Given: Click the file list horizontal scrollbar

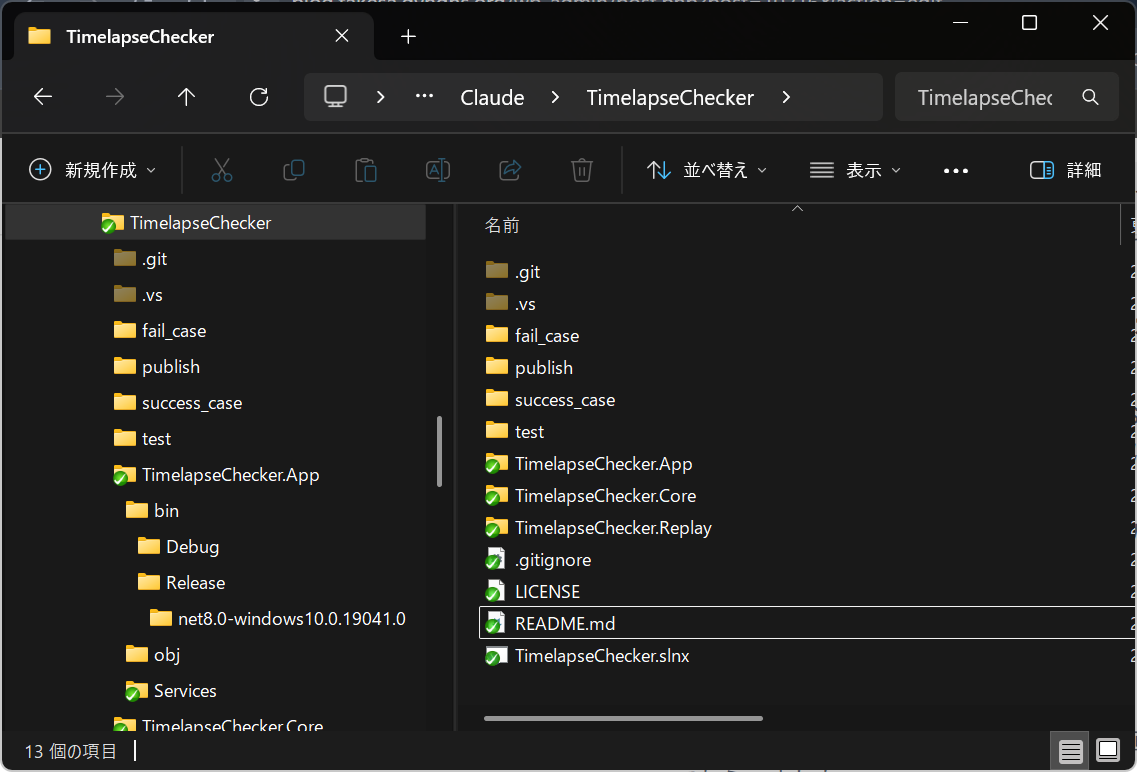Looking at the screenshot, I should [x=623, y=718].
